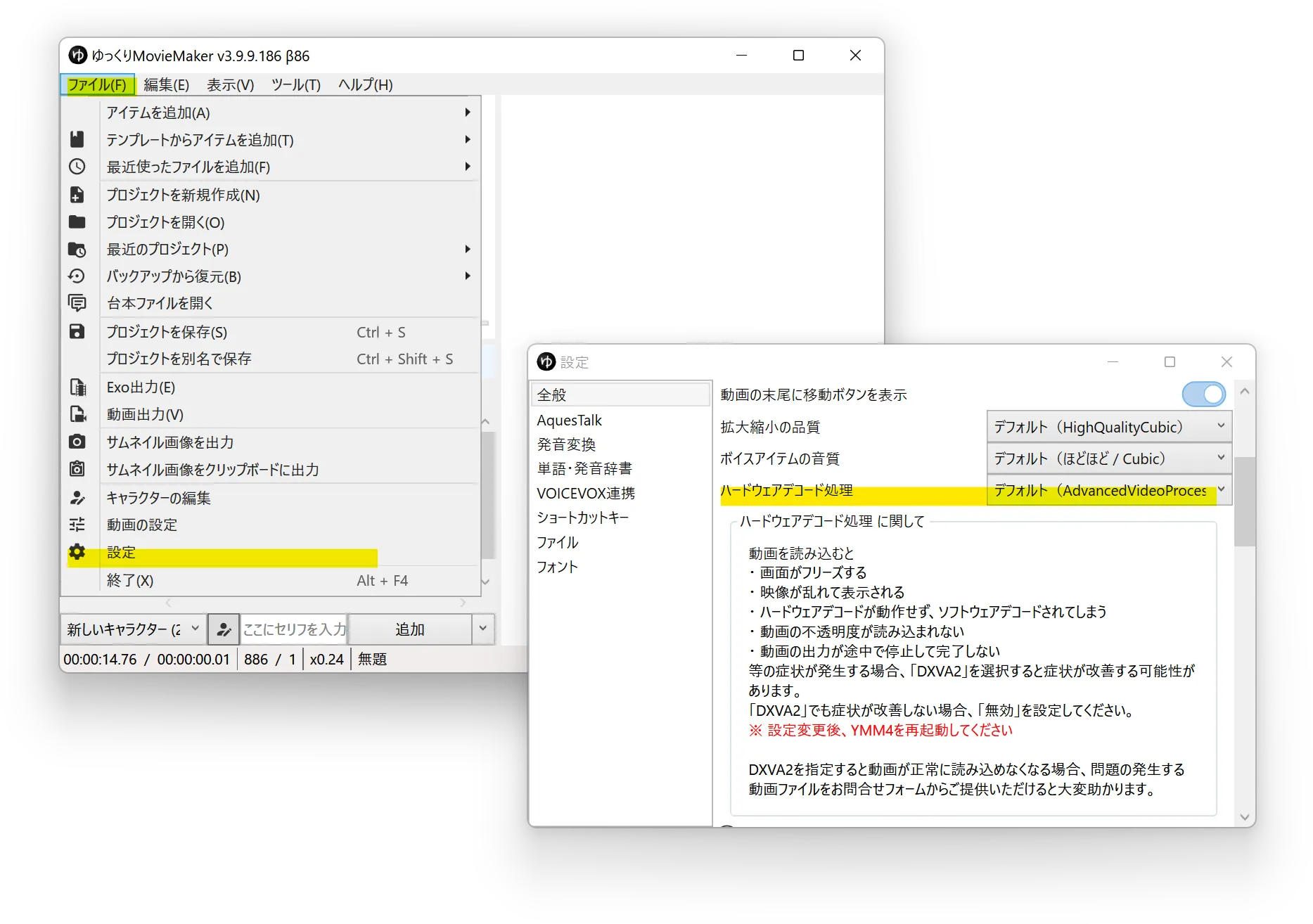Click the folder icon for opening project

pyautogui.click(x=77, y=222)
